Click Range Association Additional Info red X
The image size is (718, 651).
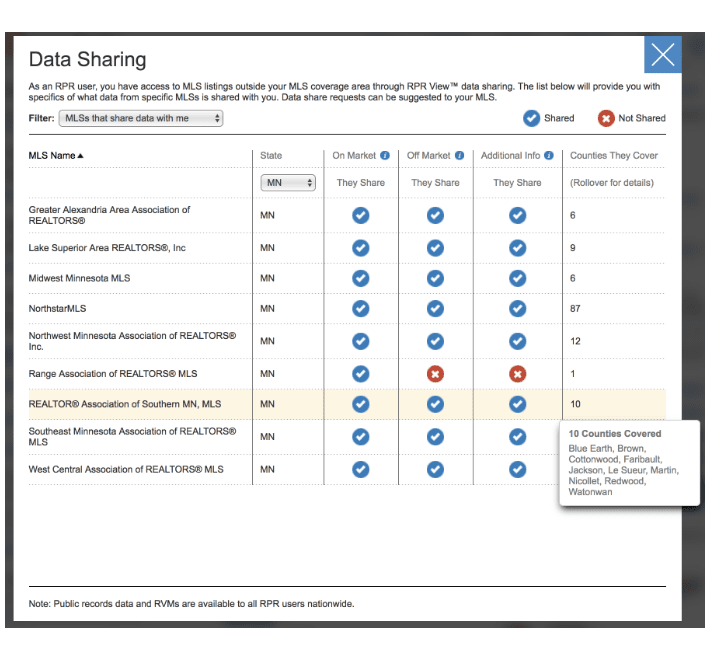pyautogui.click(x=517, y=374)
